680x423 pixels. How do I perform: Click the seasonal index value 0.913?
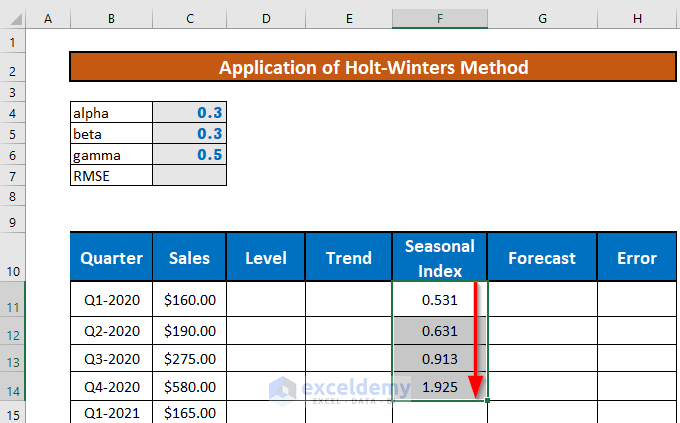[x=440, y=360]
